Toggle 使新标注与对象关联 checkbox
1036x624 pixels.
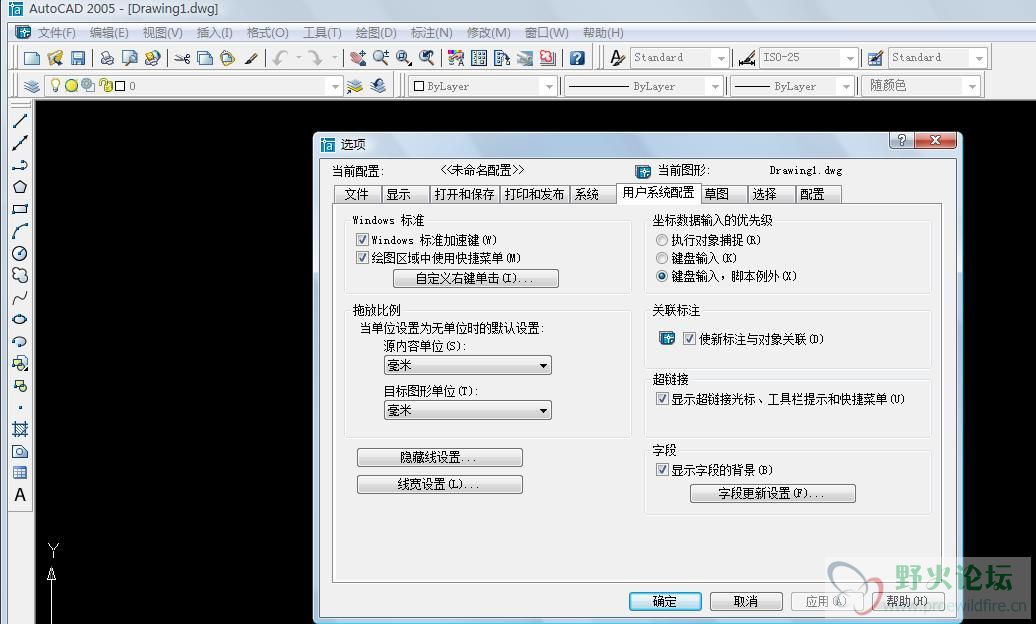[689, 339]
